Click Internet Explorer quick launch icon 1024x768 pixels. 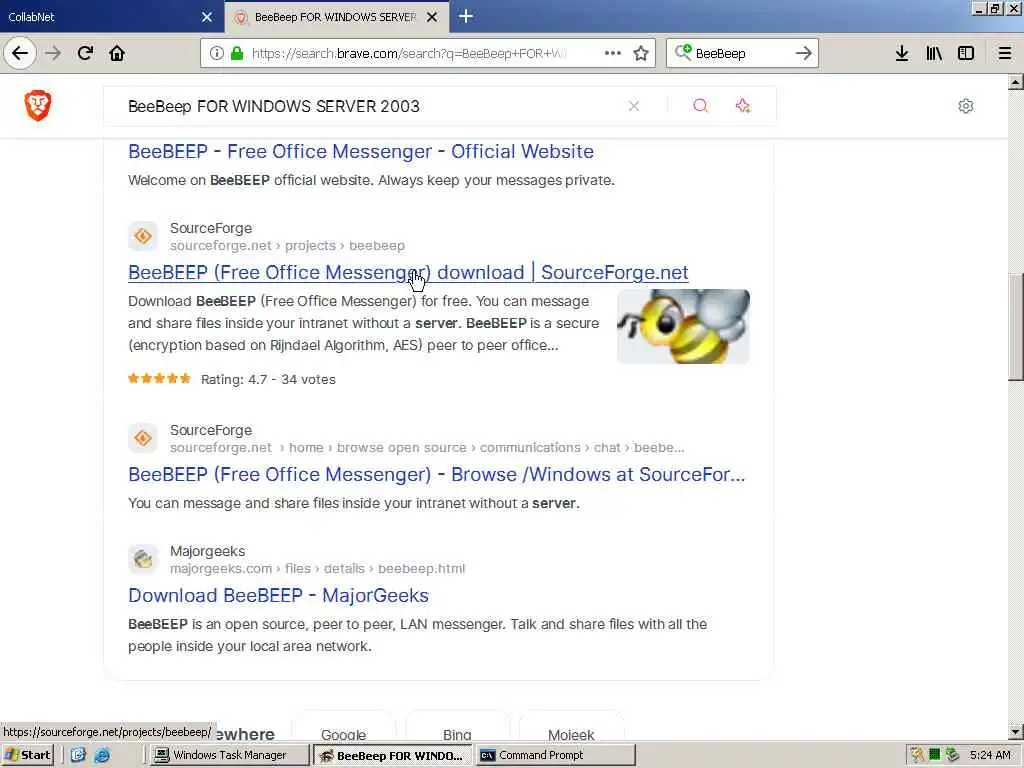(102, 755)
